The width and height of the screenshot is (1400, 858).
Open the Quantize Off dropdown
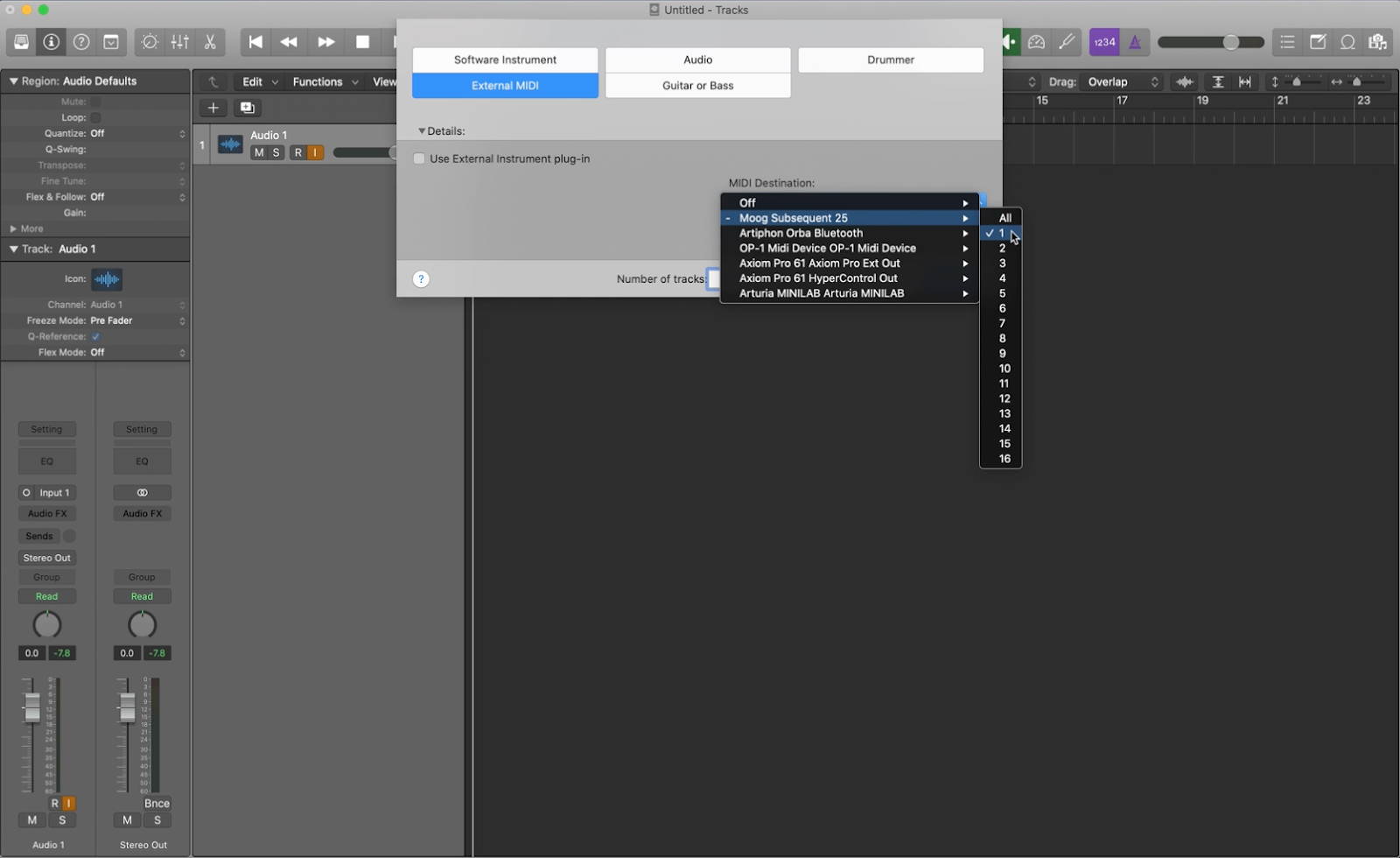coord(137,133)
